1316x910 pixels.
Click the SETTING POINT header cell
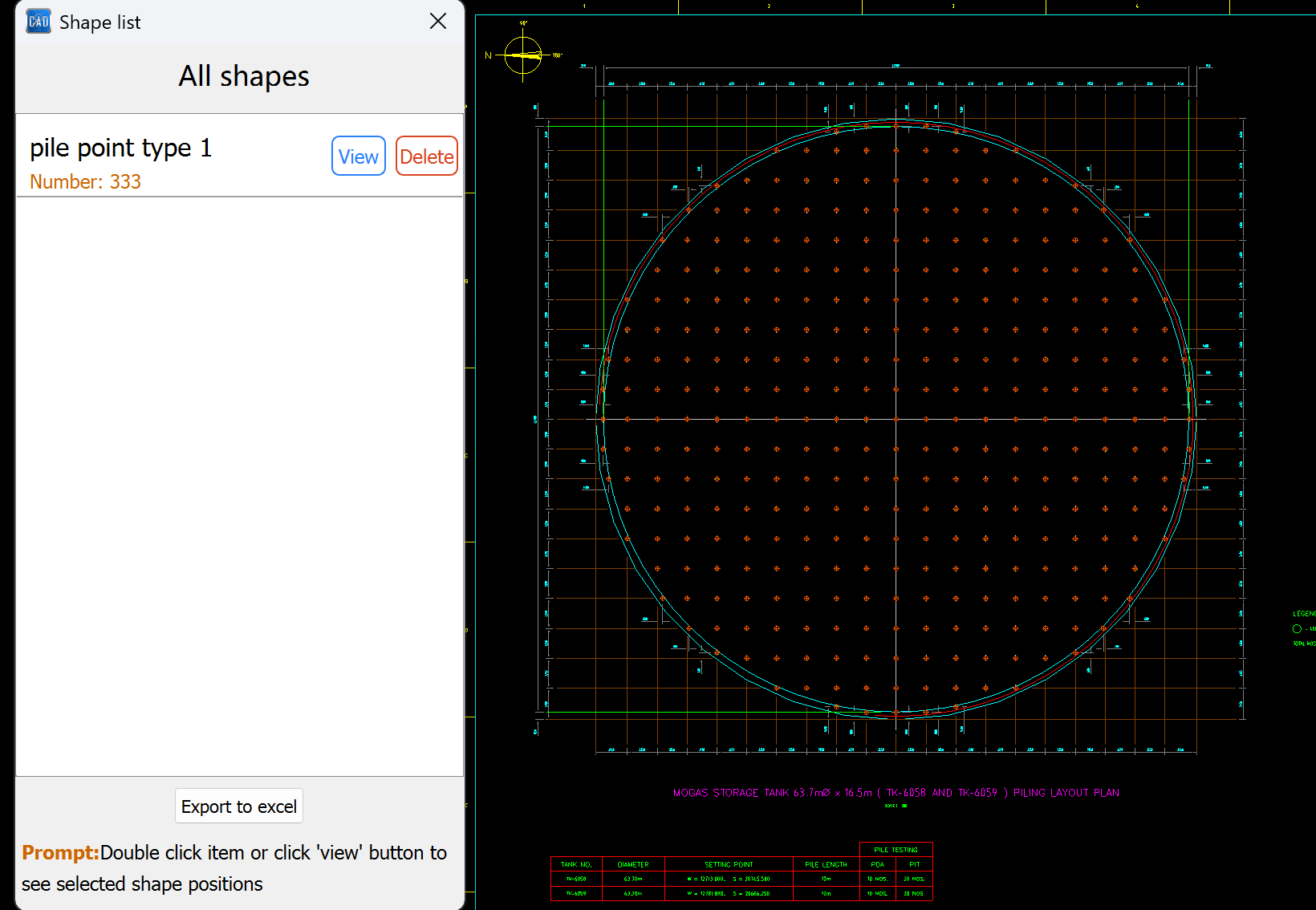(x=729, y=864)
